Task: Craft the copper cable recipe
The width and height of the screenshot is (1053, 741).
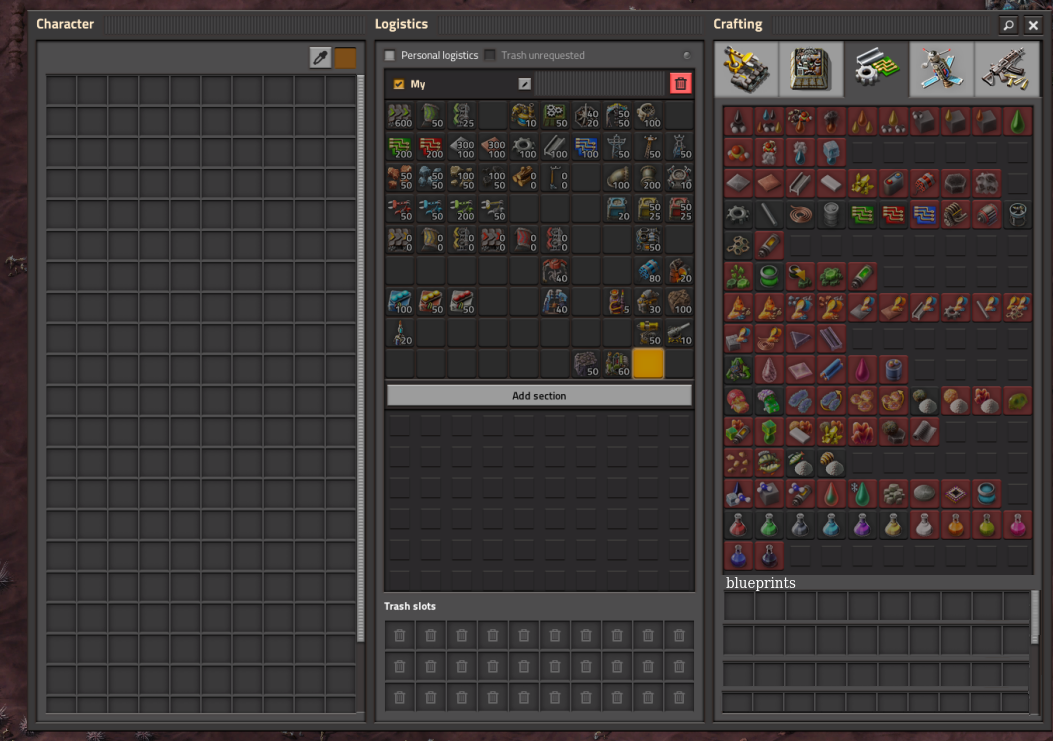Action: coord(800,214)
